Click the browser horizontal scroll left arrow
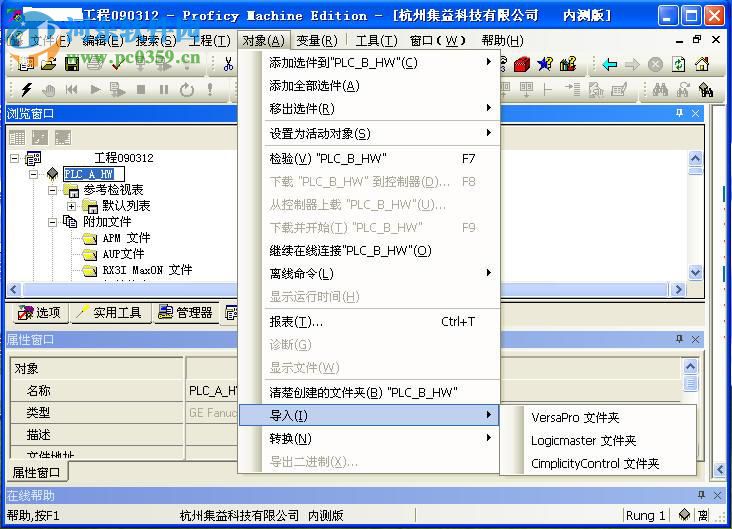The image size is (732, 529). (14, 289)
